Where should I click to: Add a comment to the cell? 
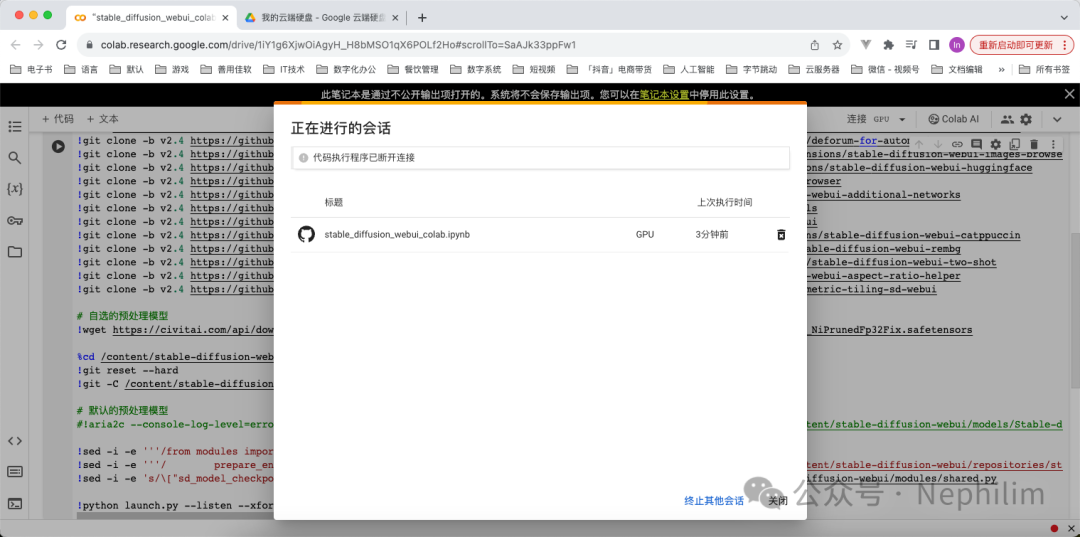click(x=976, y=144)
